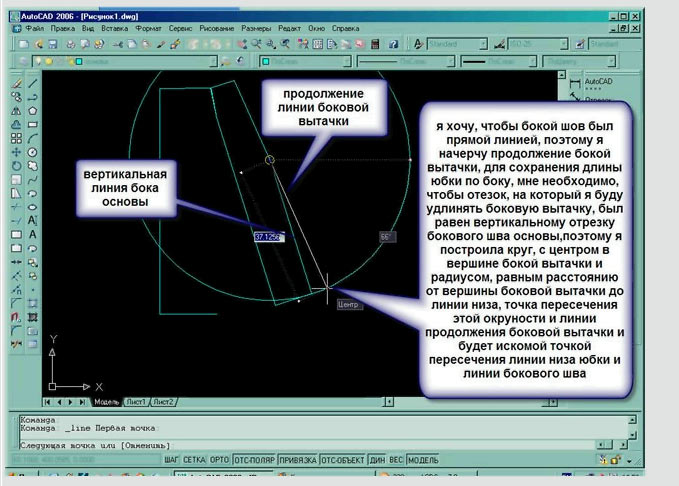Switch to the Лист1 layout tab
The height and width of the screenshot is (486, 679).
[135, 402]
